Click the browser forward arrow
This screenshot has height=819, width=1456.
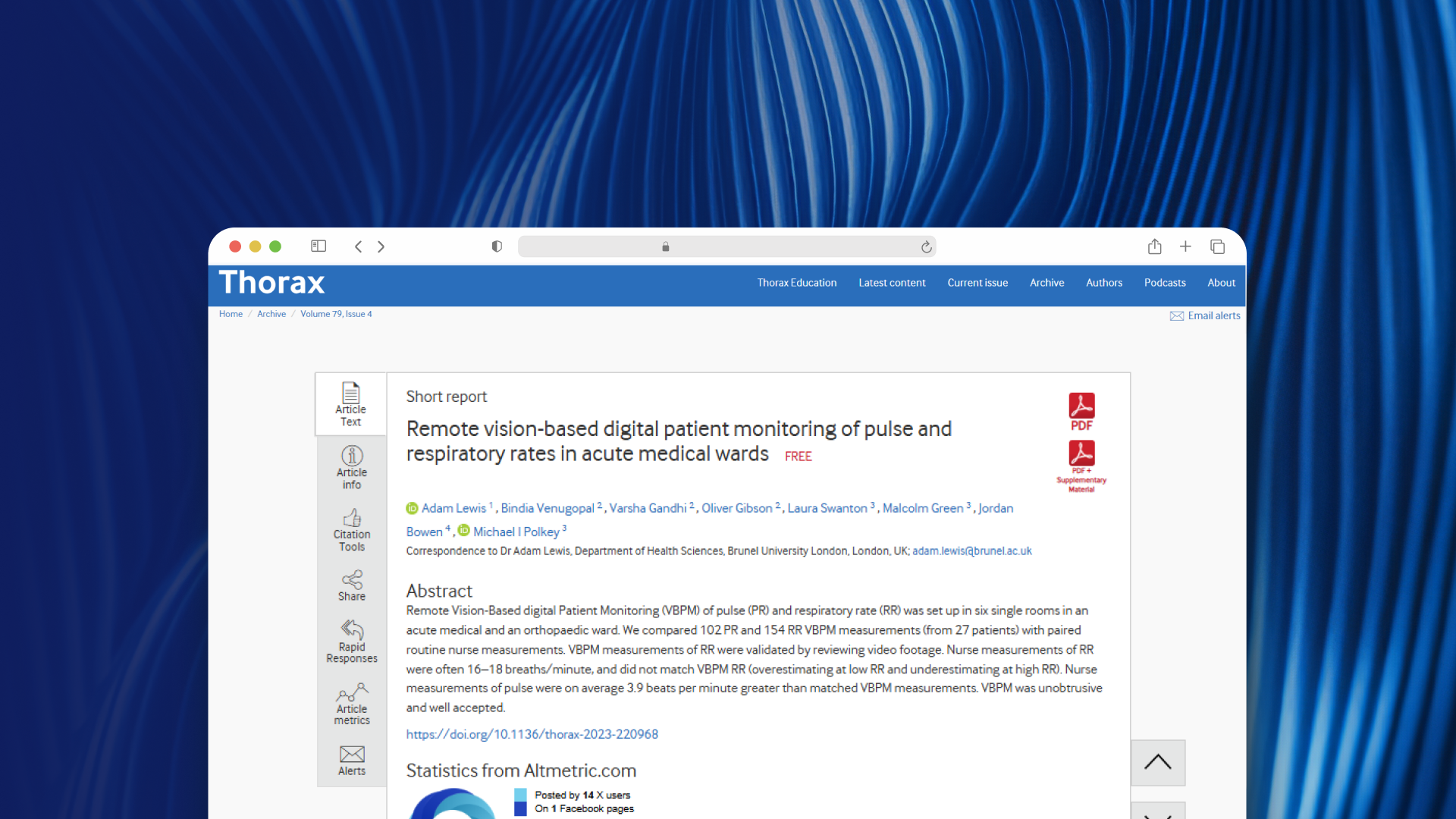click(x=381, y=246)
